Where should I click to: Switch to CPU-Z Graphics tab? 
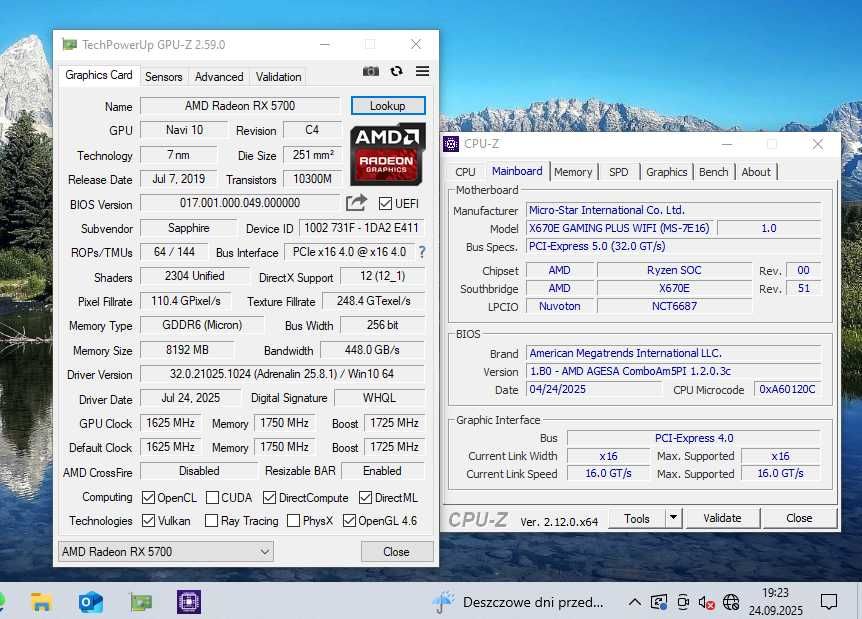click(666, 172)
